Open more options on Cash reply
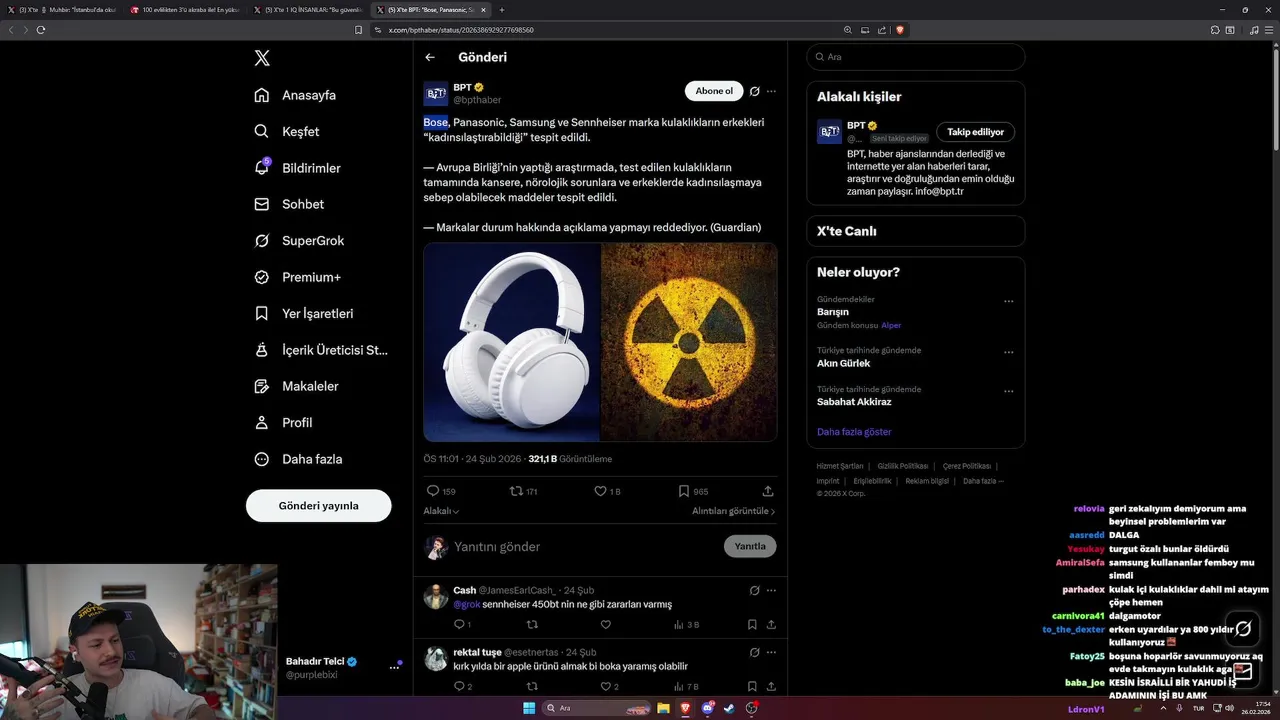 point(771,590)
